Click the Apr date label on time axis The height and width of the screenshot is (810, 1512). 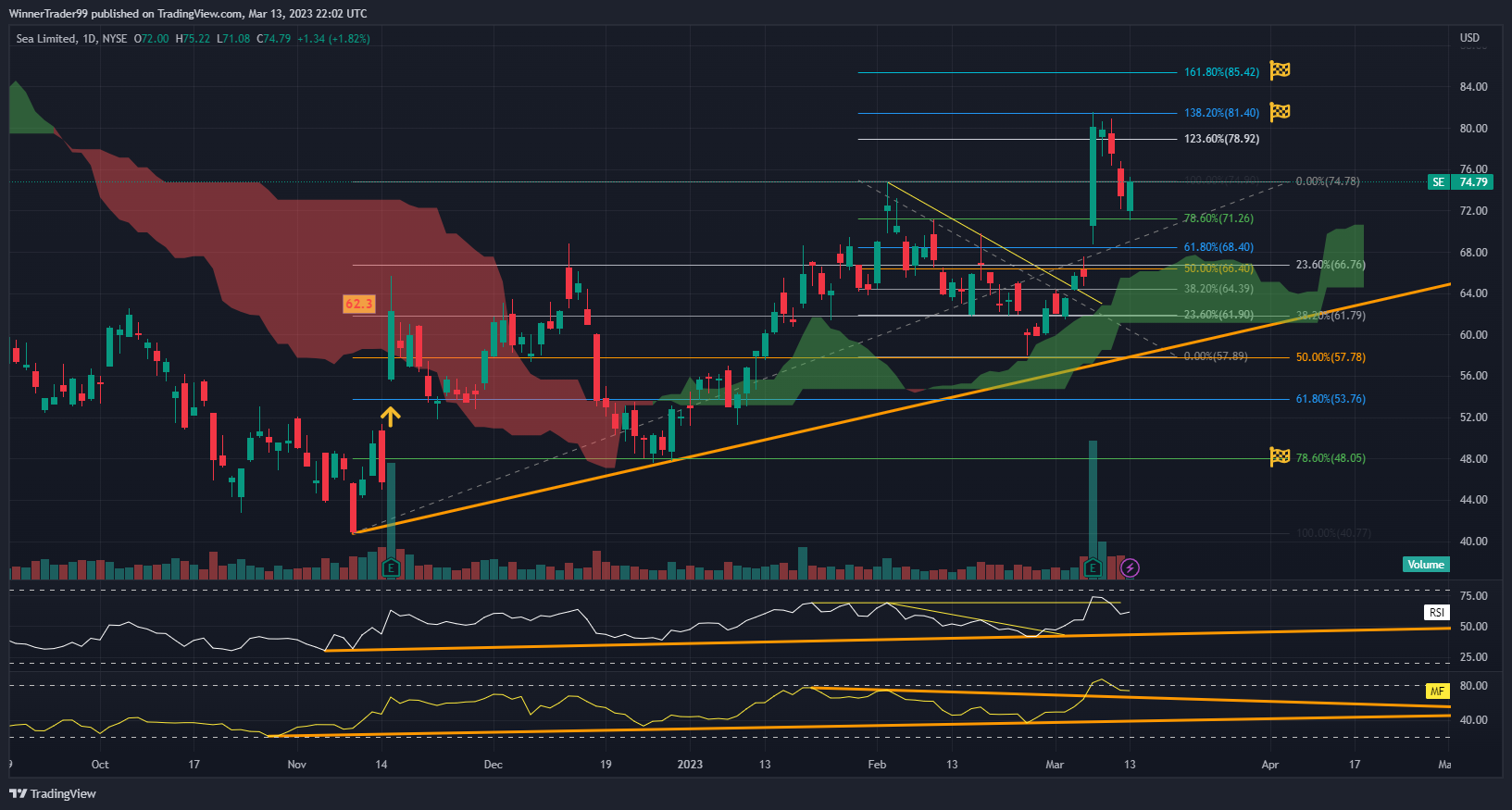1269,765
